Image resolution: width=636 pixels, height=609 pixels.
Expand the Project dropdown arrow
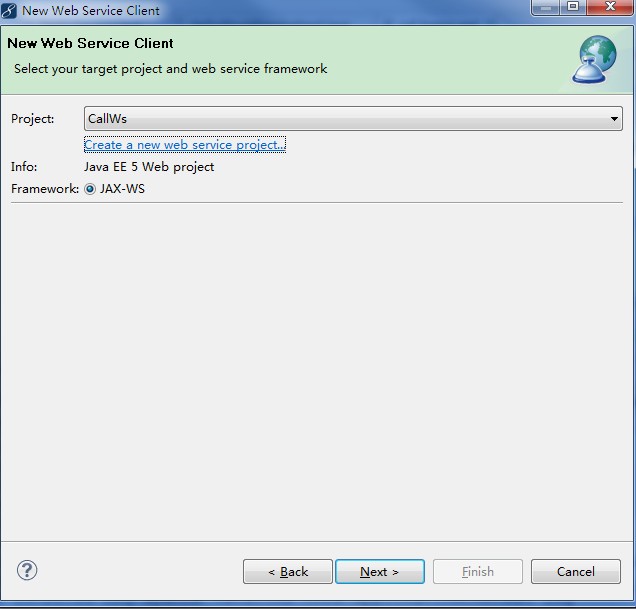[614, 119]
